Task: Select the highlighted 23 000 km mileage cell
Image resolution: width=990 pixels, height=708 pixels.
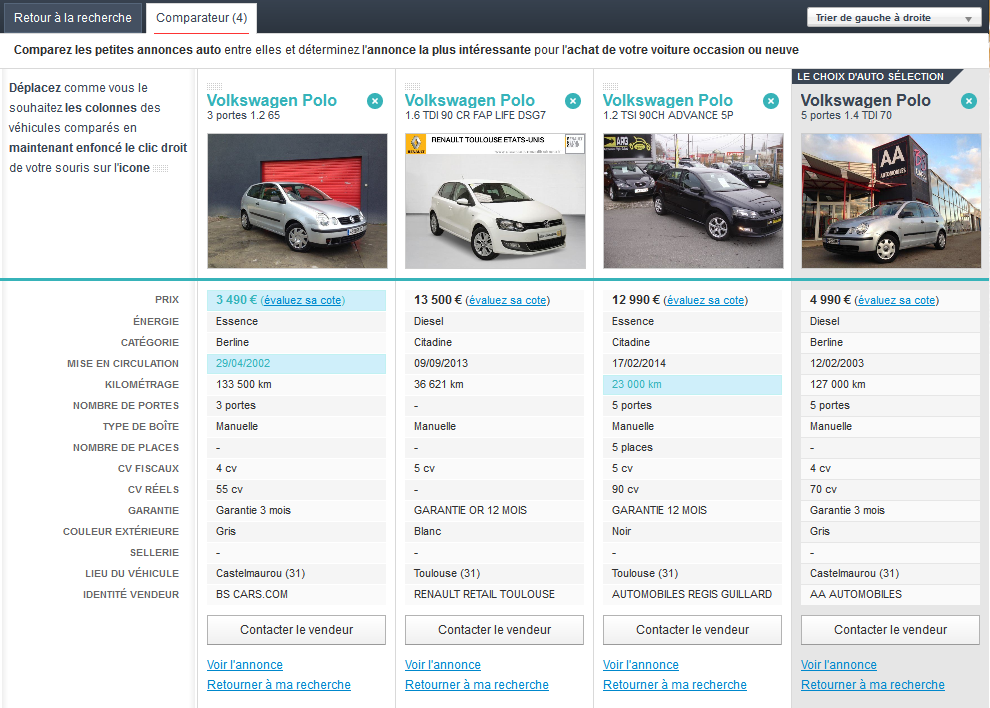Action: coord(693,385)
